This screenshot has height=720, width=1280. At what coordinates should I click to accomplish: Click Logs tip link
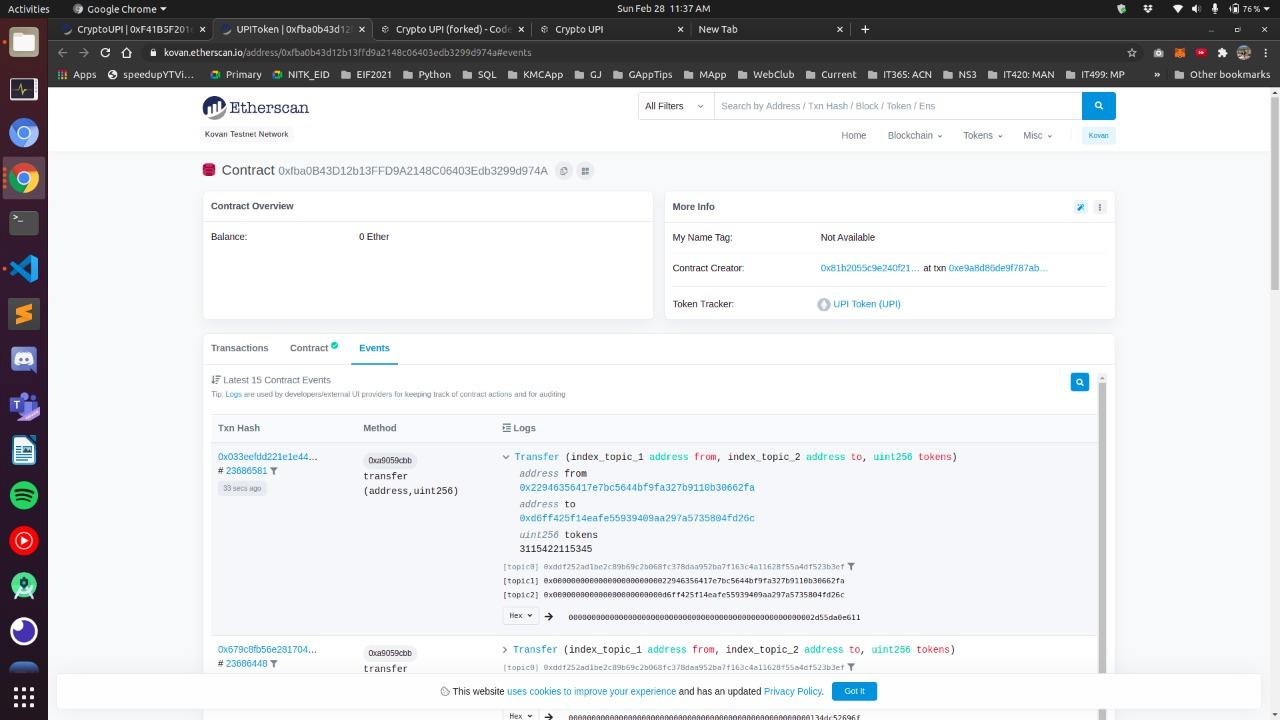pyautogui.click(x=233, y=394)
